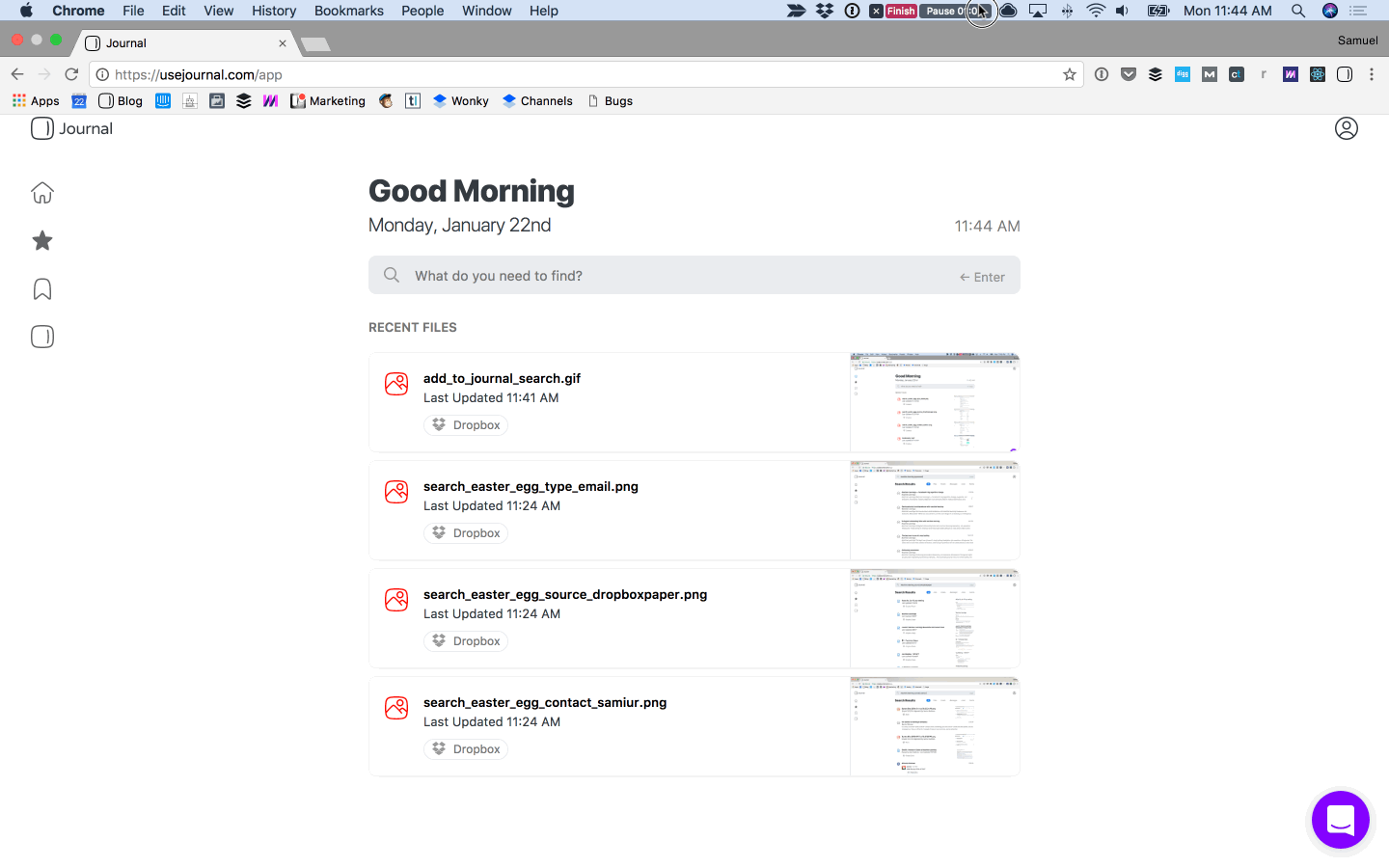The image size is (1389, 868).
Task: Open a new Chrome tab
Action: click(315, 43)
